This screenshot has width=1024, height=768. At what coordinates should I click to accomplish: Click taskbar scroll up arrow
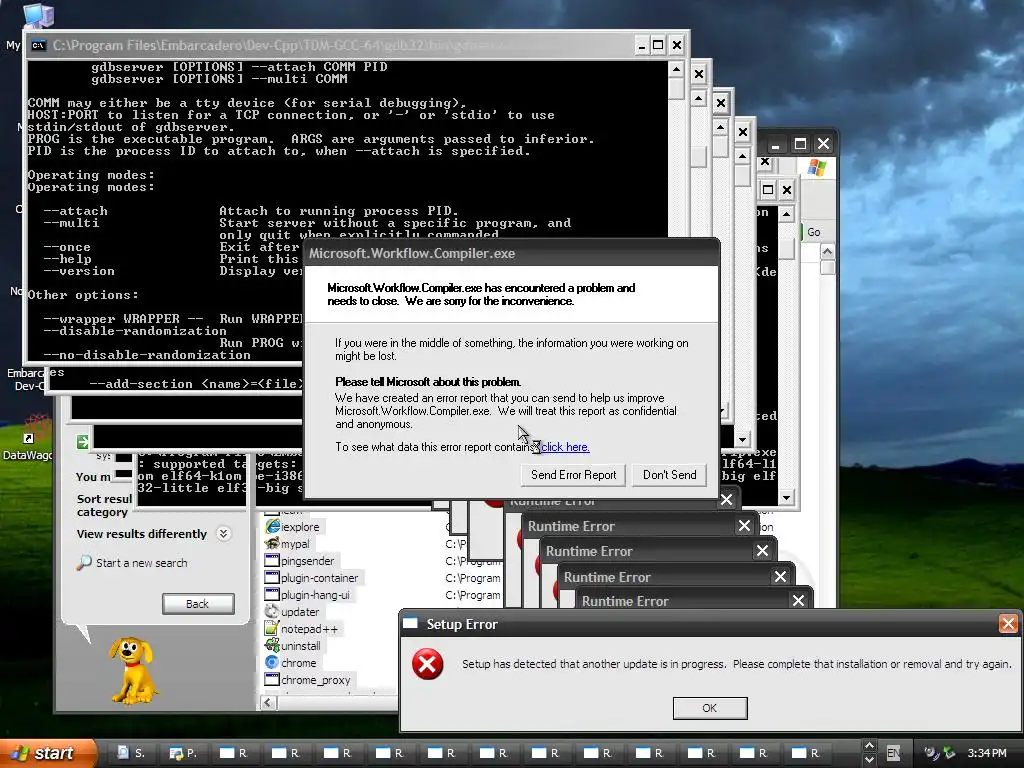869,746
